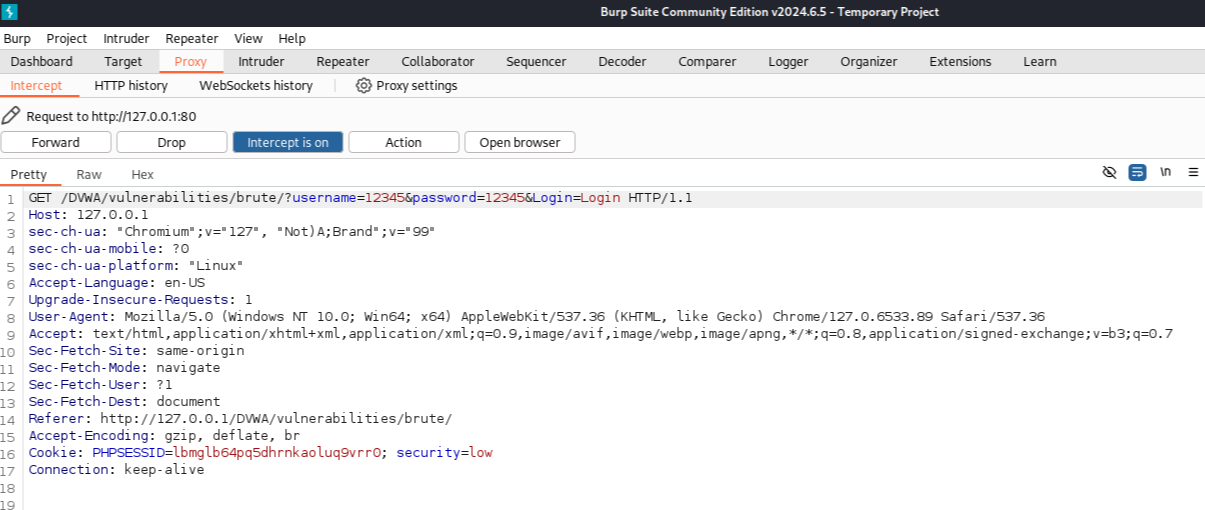Switch to the Comparer tab
Screen dimensions: 1205x510
pyautogui.click(x=707, y=61)
